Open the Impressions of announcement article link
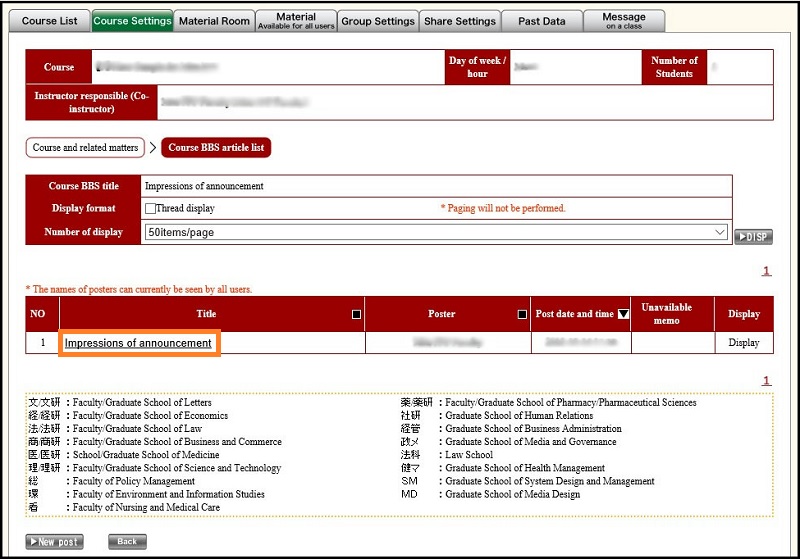Image resolution: width=800 pixels, height=559 pixels. (x=138, y=343)
